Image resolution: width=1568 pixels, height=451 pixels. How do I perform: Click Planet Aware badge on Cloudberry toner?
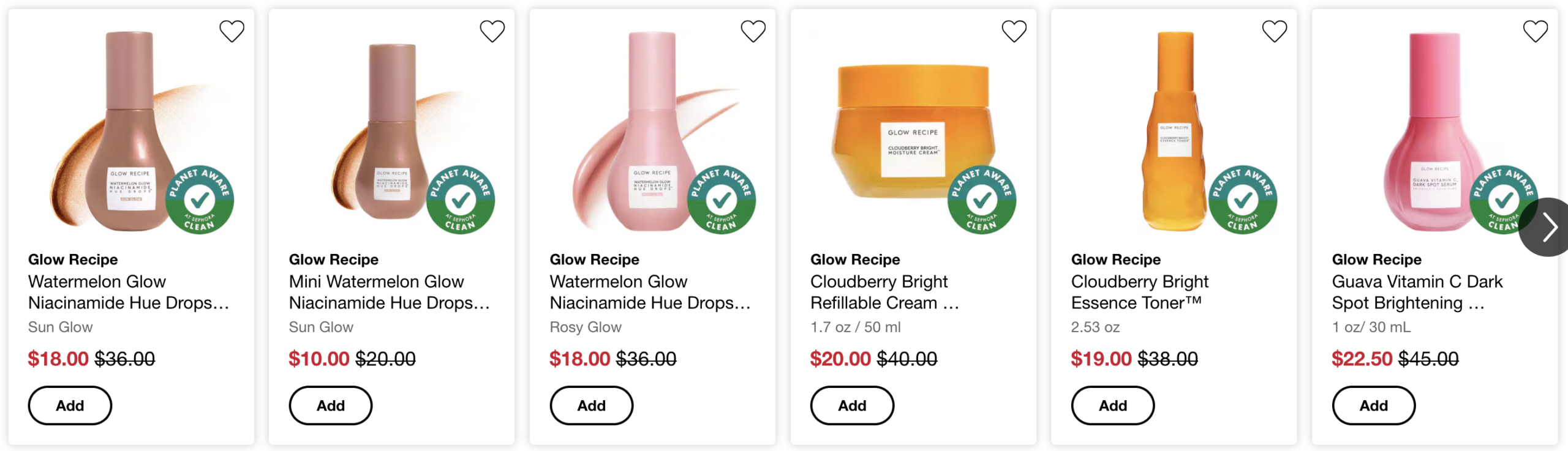pos(1242,200)
